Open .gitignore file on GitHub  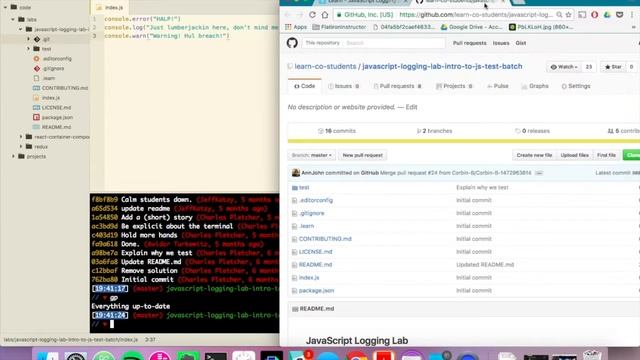(x=311, y=213)
